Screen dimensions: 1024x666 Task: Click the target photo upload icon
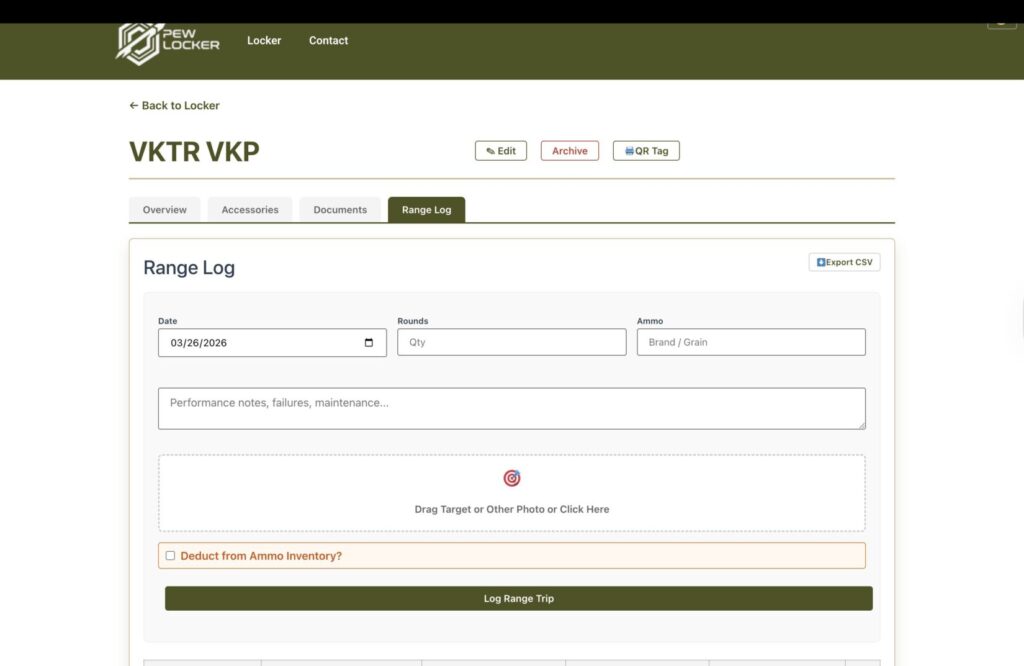[x=512, y=479]
